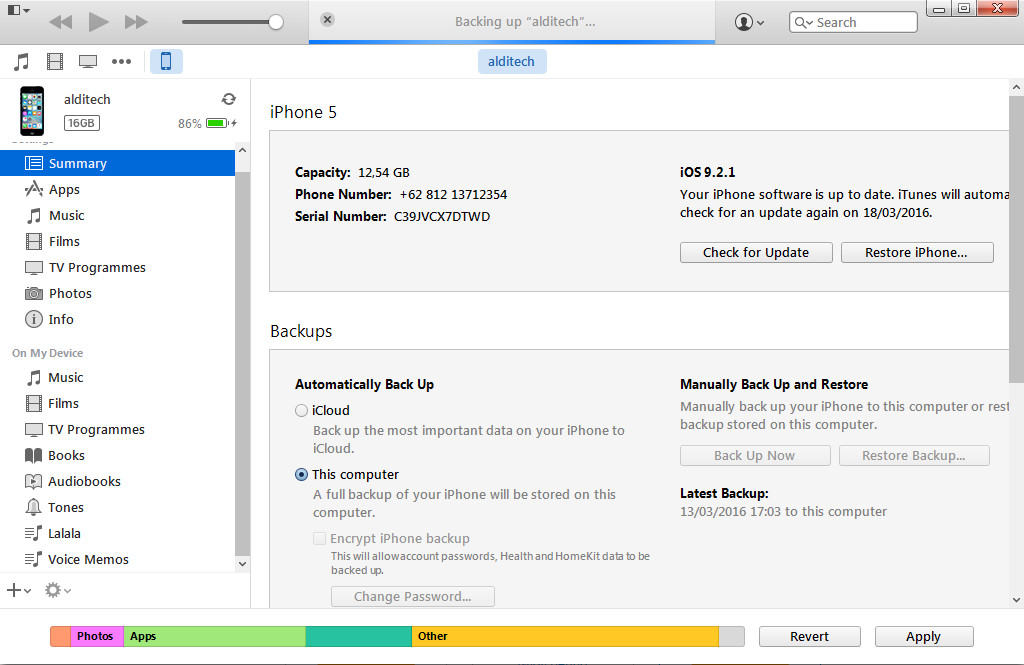Click the sync icon beside alditech
This screenshot has width=1024, height=665.
229,99
